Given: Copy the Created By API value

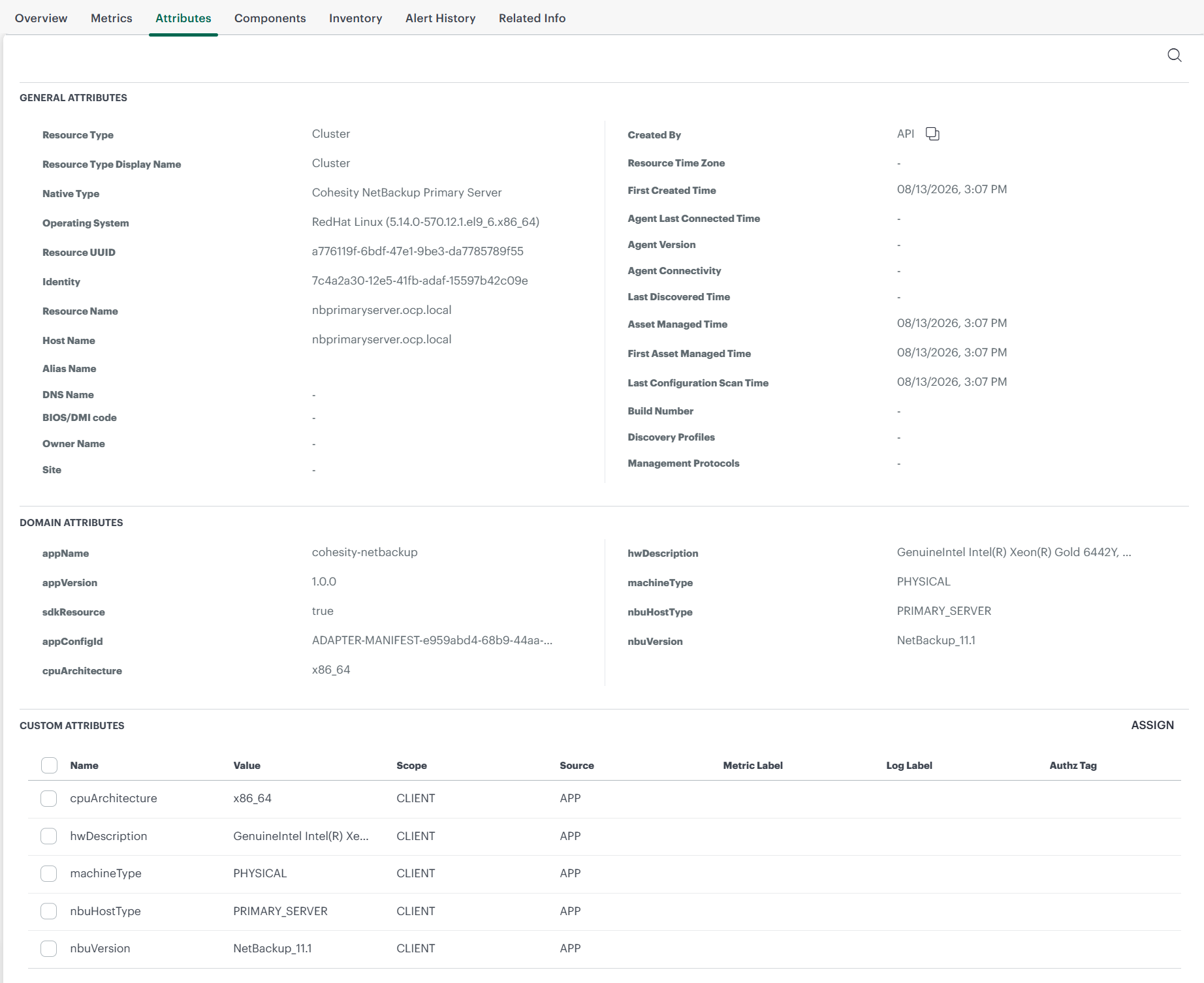Looking at the screenshot, I should [932, 134].
